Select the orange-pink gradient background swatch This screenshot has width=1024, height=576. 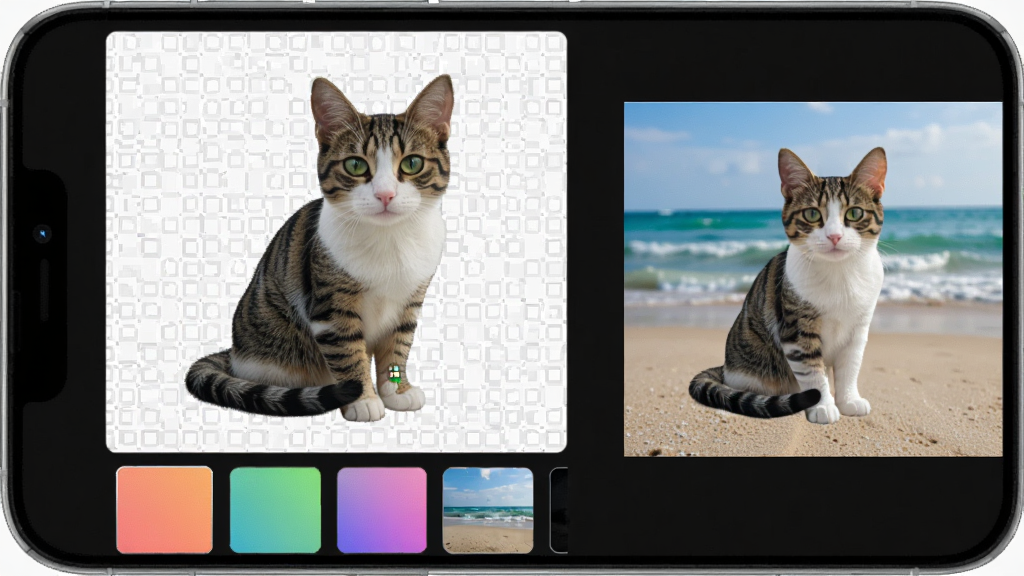click(x=165, y=509)
